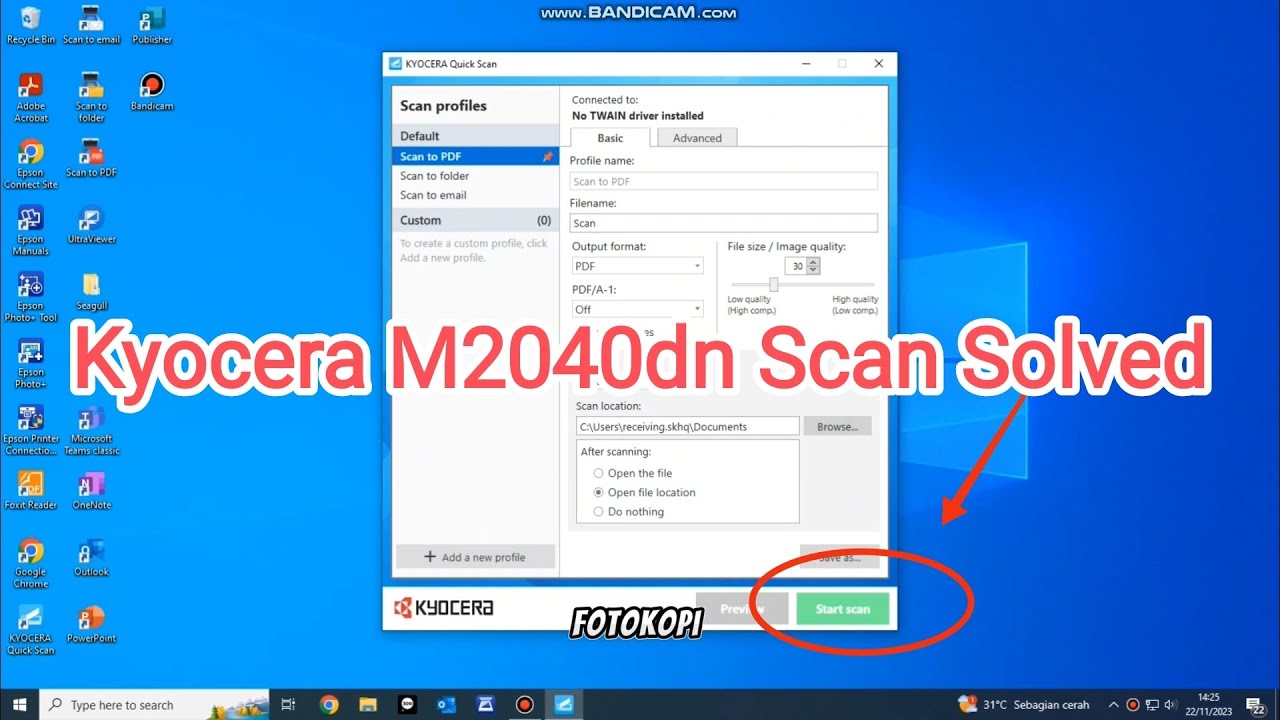The width and height of the screenshot is (1280, 720).
Task: Launch Bandicam desktop icon
Action: click(152, 92)
